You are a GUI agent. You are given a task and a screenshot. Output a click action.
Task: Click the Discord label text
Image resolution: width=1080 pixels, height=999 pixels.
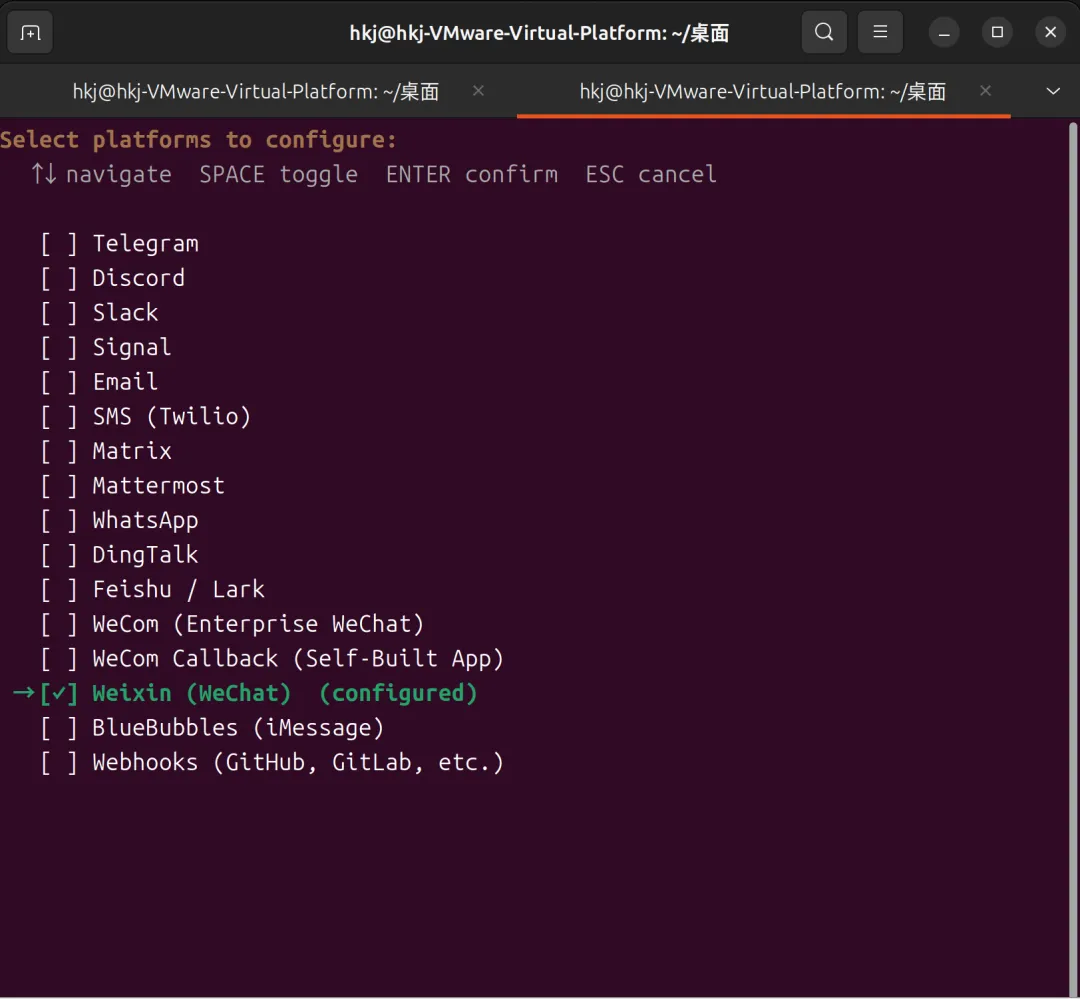pos(138,278)
